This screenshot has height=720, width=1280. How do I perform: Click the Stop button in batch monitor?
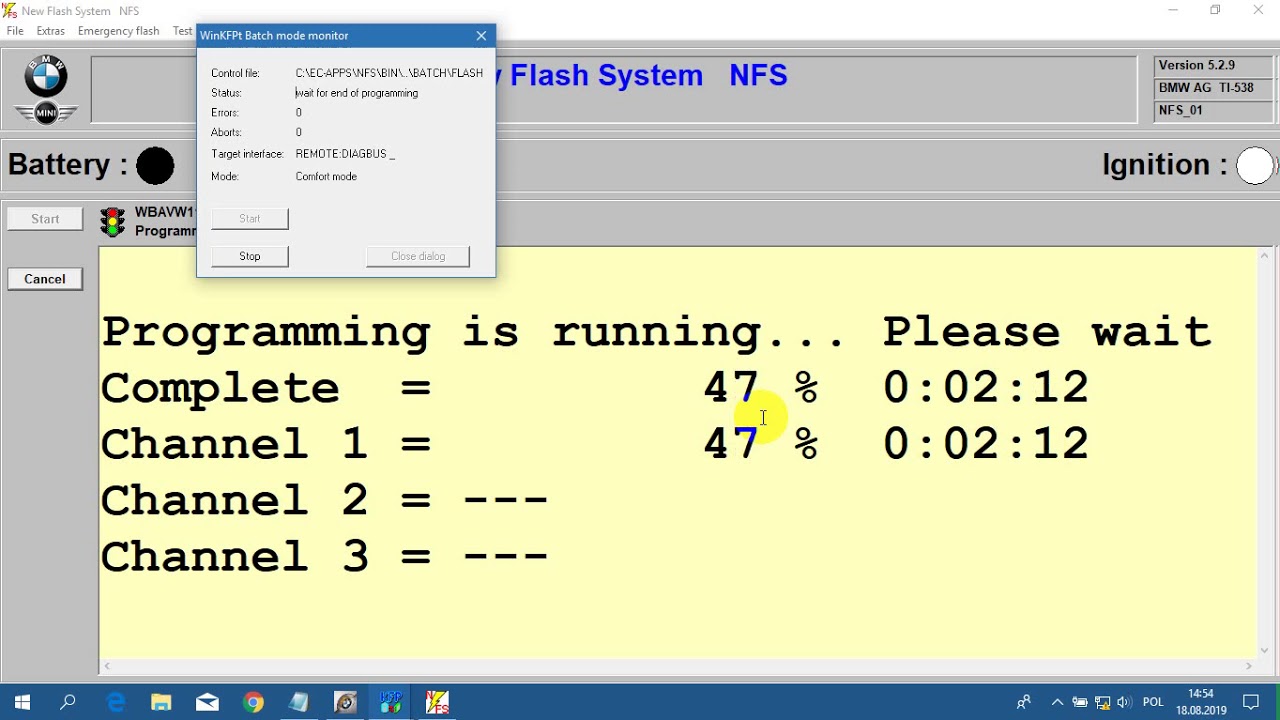[x=250, y=256]
